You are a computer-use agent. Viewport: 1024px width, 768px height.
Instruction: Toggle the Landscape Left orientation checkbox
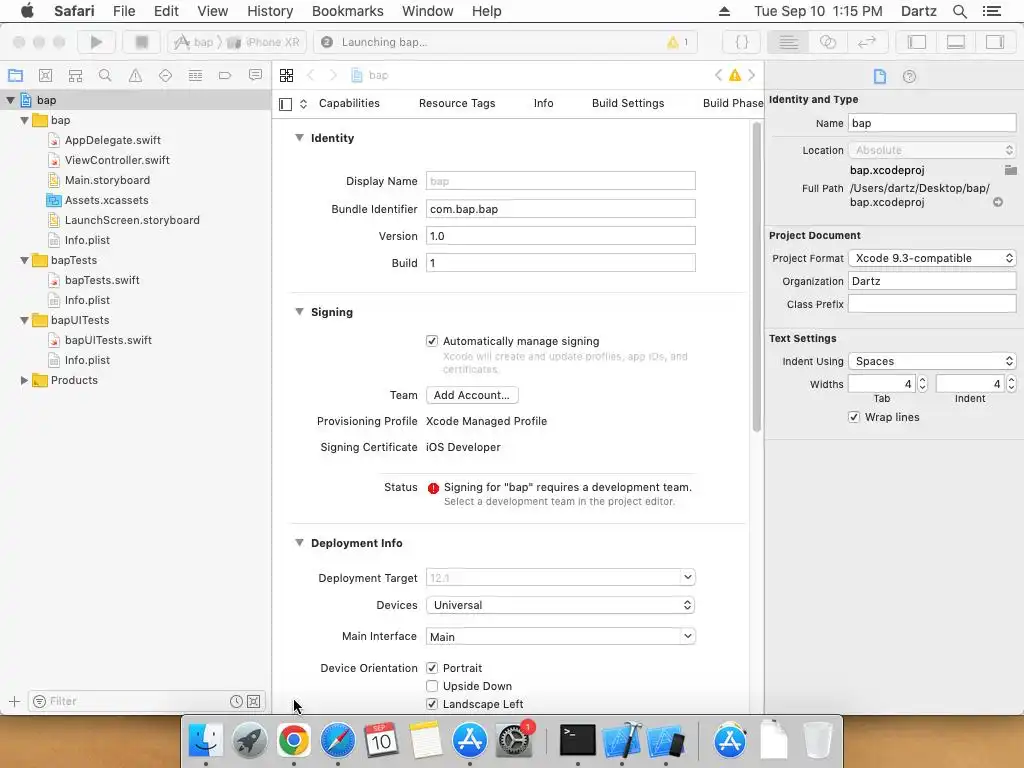tap(432, 704)
